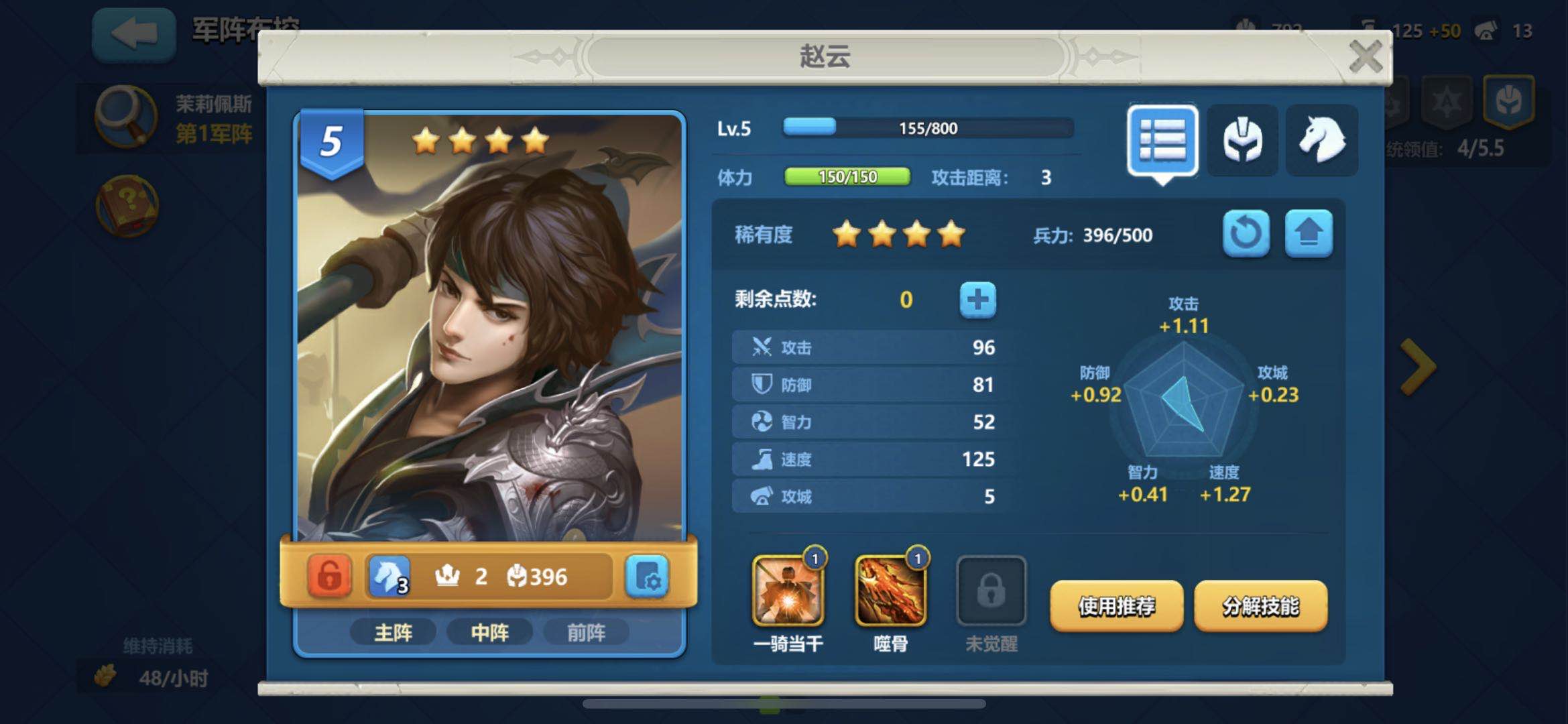Toggle the 主阵 position tag
Screen dimensions: 1568x724
click(x=394, y=632)
